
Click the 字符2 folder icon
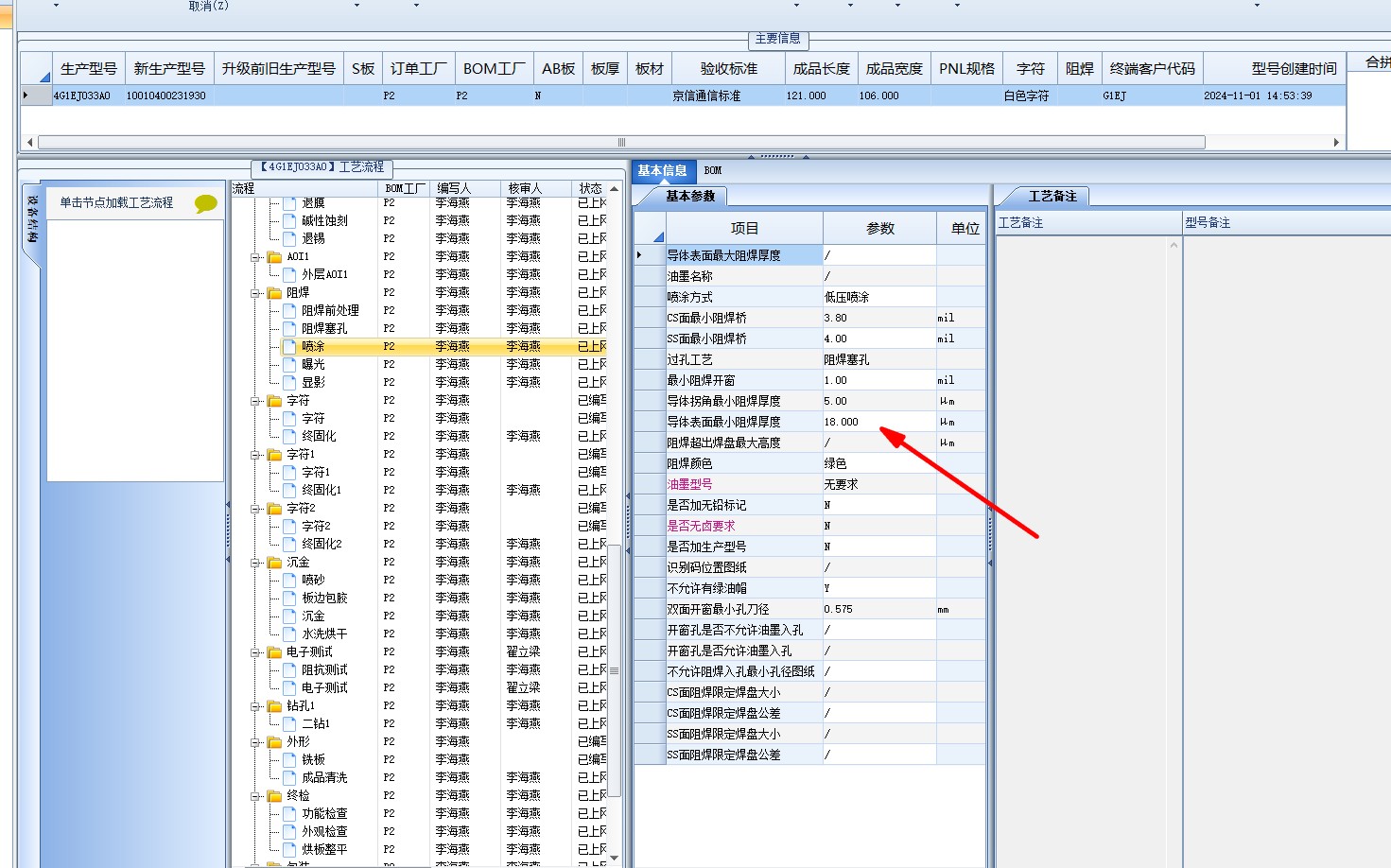click(x=274, y=509)
